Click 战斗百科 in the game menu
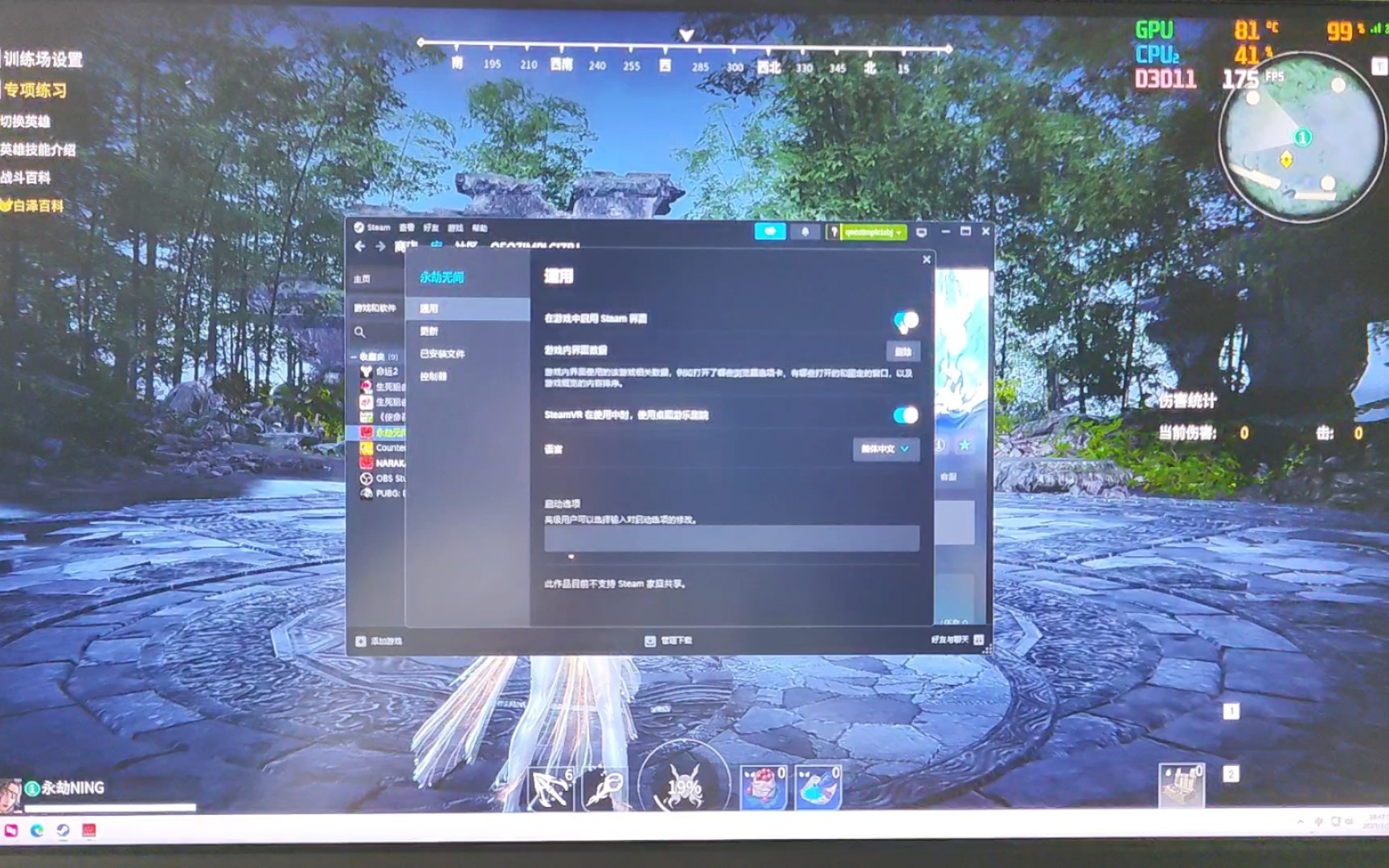Image resolution: width=1389 pixels, height=868 pixels. coord(26,178)
